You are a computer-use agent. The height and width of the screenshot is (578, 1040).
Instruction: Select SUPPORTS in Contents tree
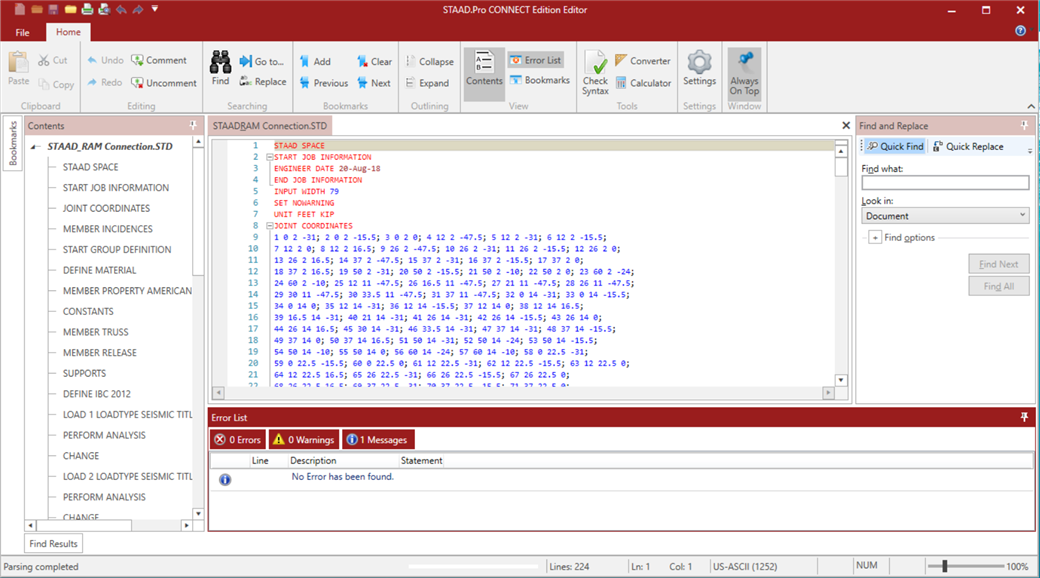click(84, 373)
